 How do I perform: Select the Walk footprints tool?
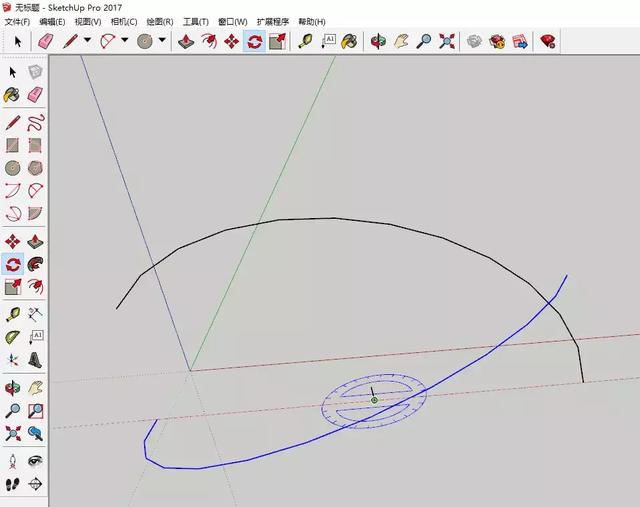[12, 484]
